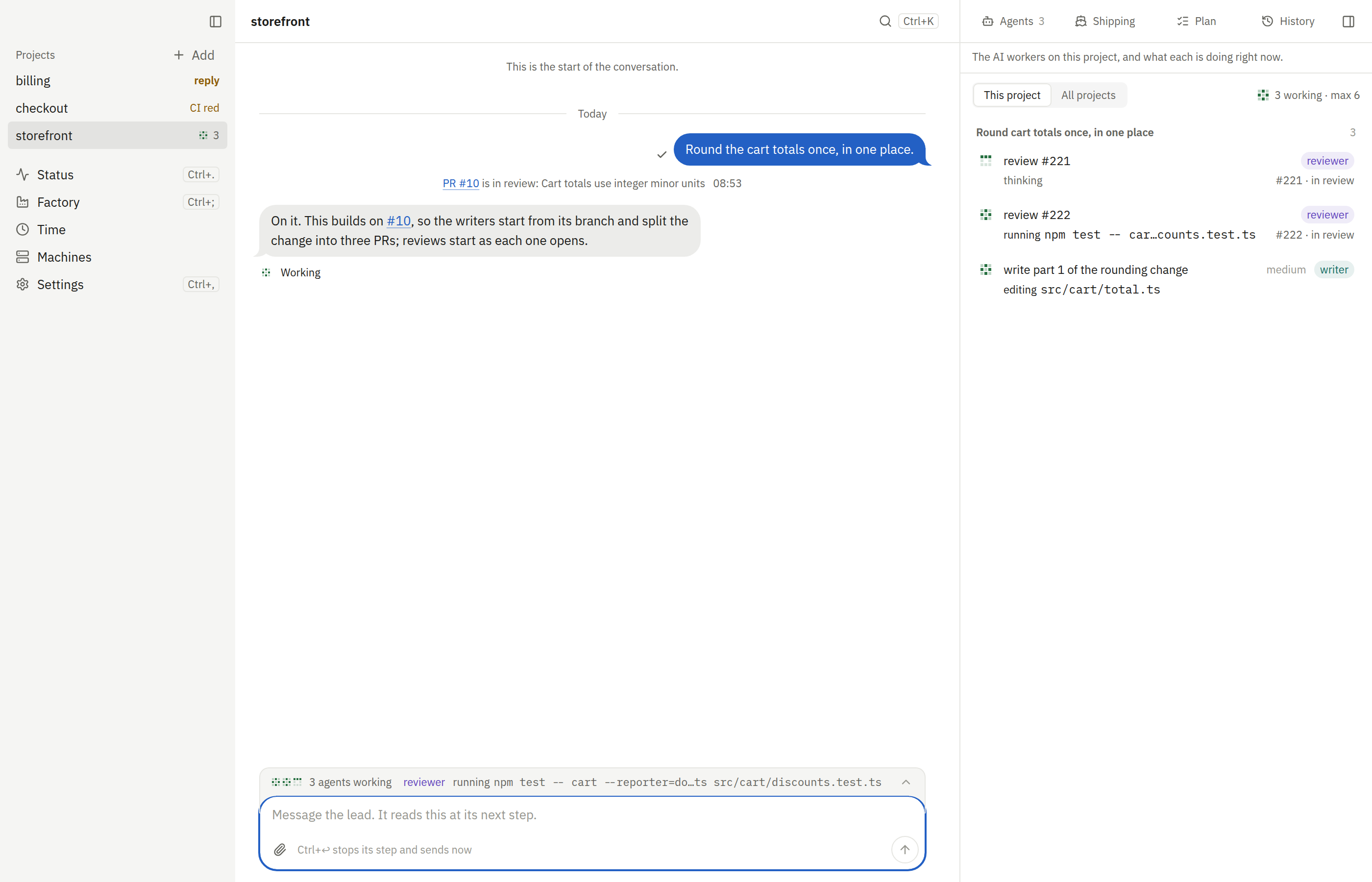1372x882 pixels.
Task: Collapse the left sidebar panel icon
Action: pos(215,21)
